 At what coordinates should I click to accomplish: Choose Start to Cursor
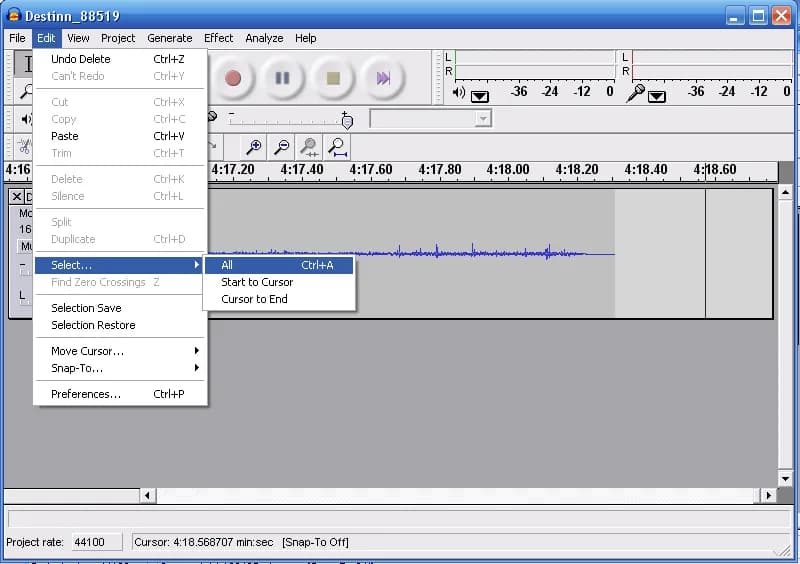tap(279, 282)
